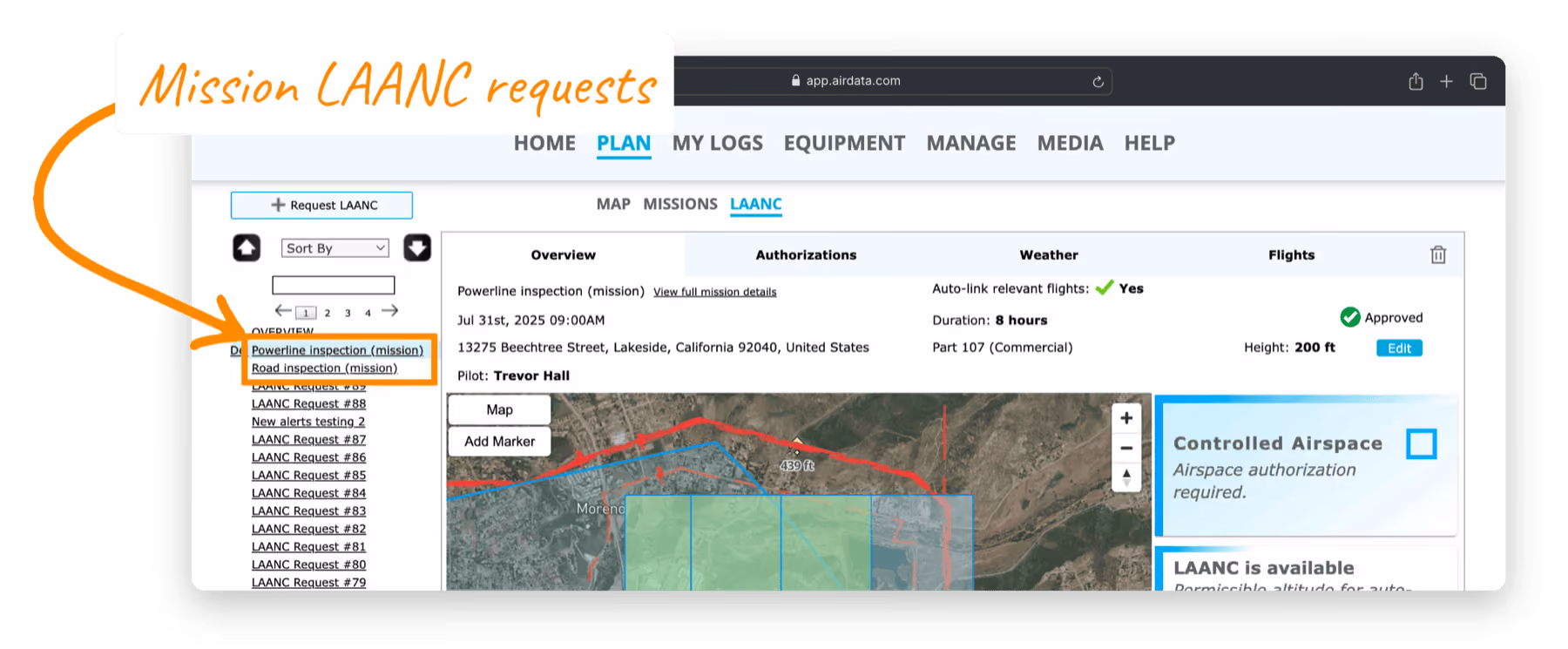Screen dimensions: 1568x649
Task: Open the MY LOGS menu
Action: point(717,143)
